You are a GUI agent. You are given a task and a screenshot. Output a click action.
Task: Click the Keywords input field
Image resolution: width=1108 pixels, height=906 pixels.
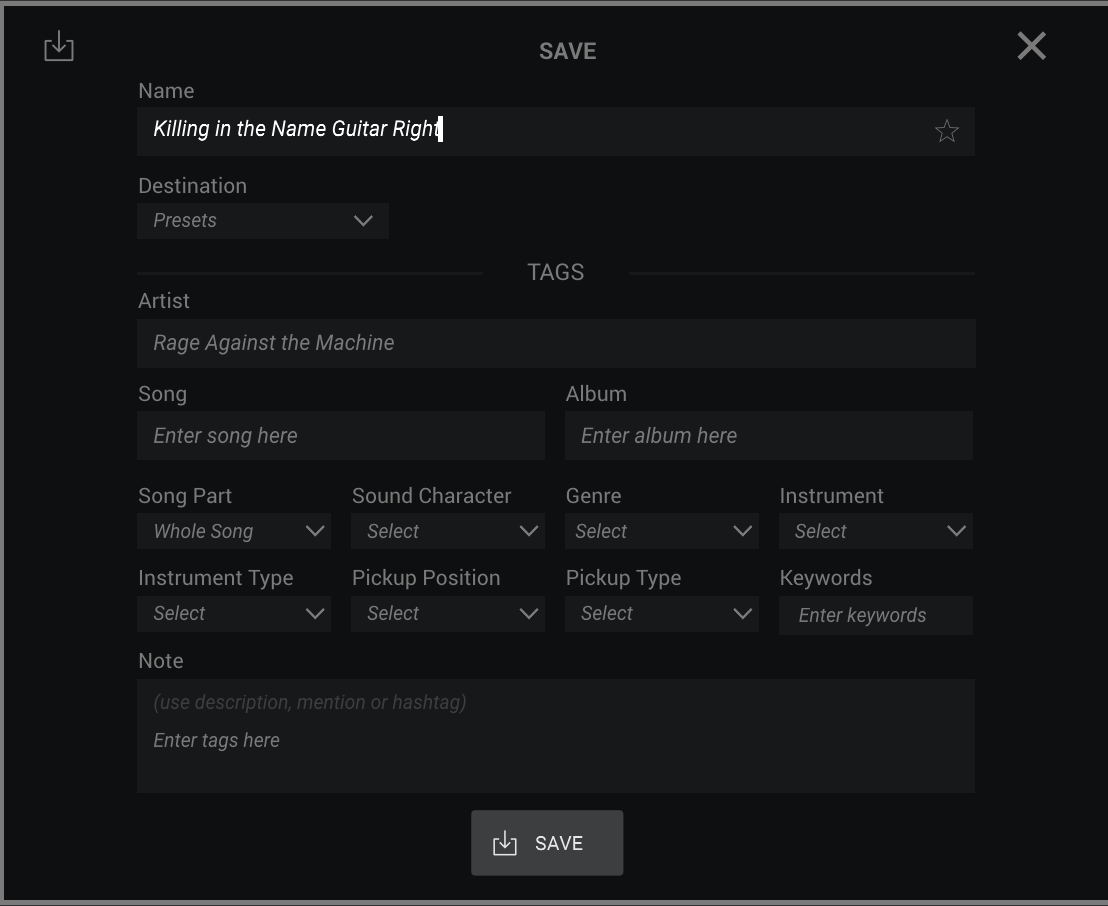point(876,615)
